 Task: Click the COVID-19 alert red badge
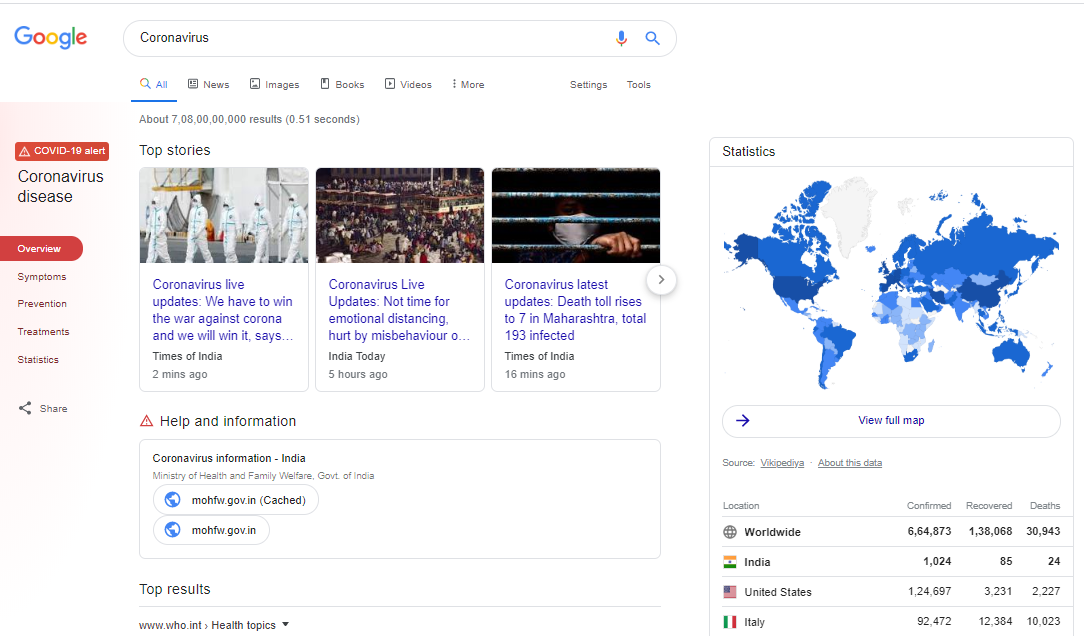[62, 151]
